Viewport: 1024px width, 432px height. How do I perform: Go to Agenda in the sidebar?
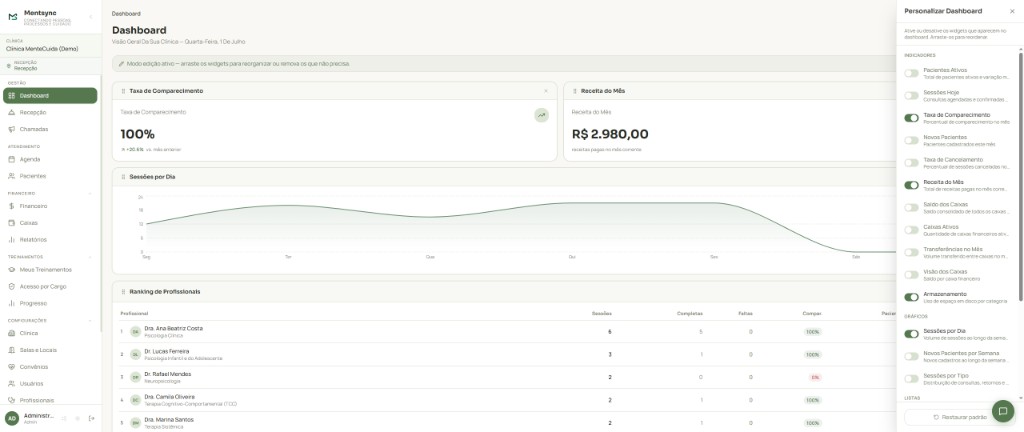(50, 159)
